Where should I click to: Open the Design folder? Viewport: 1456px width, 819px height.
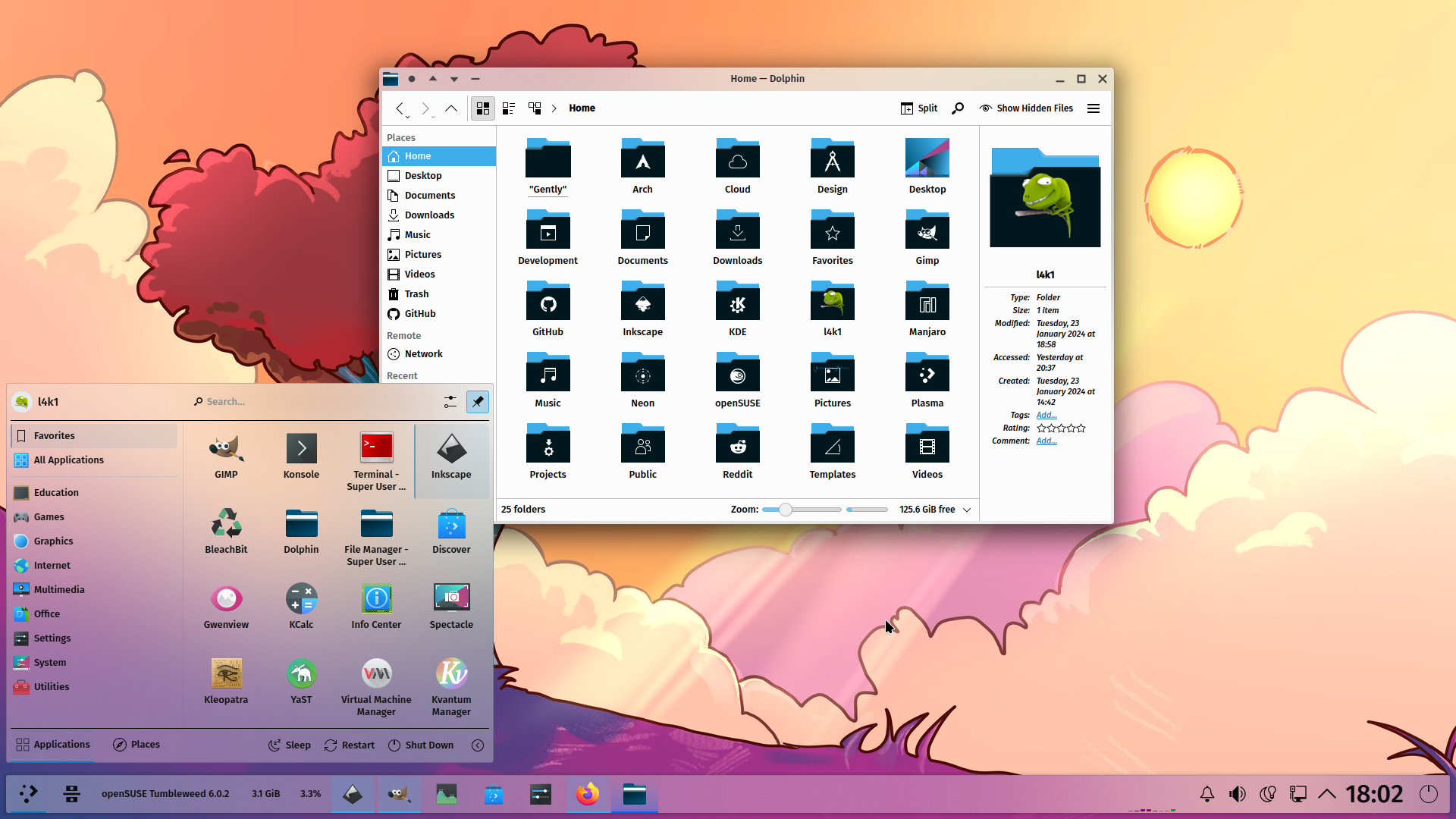(832, 166)
